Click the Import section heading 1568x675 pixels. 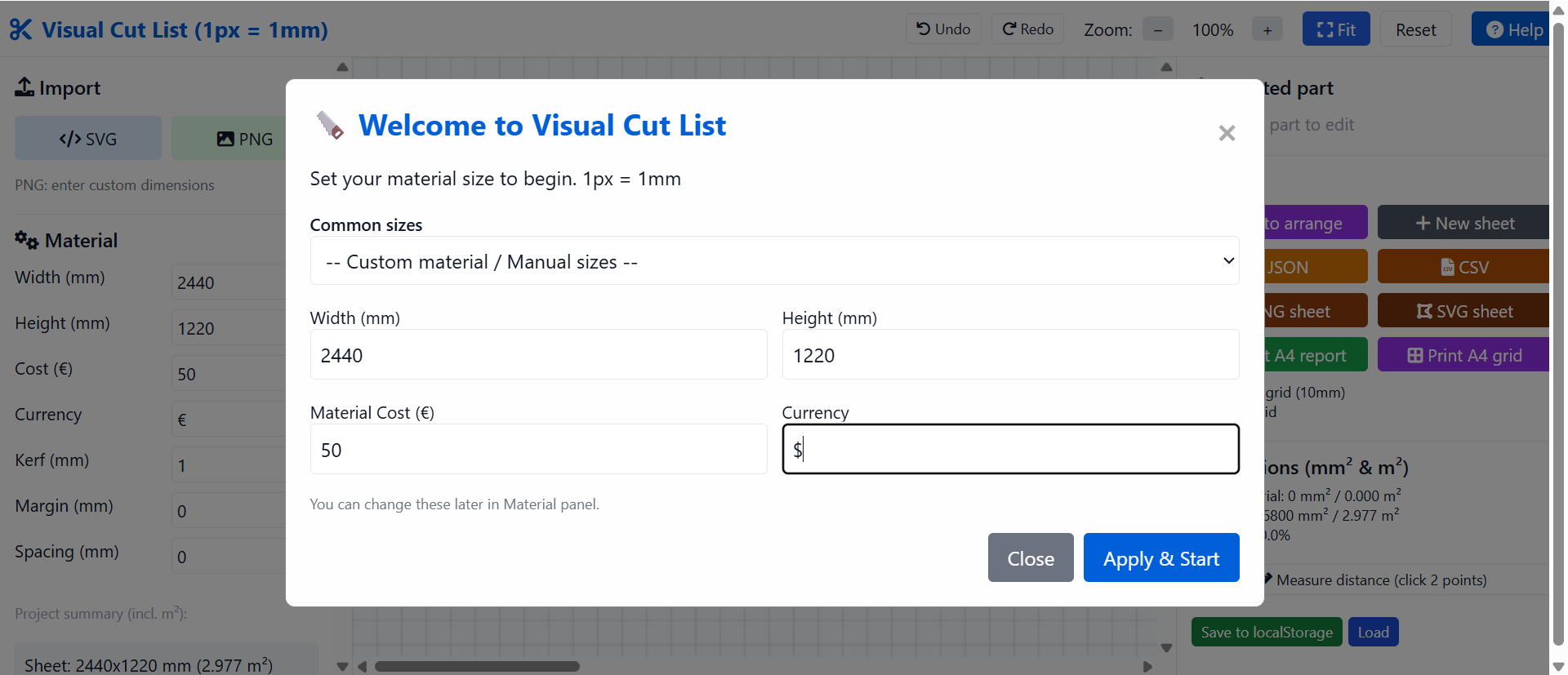(57, 87)
